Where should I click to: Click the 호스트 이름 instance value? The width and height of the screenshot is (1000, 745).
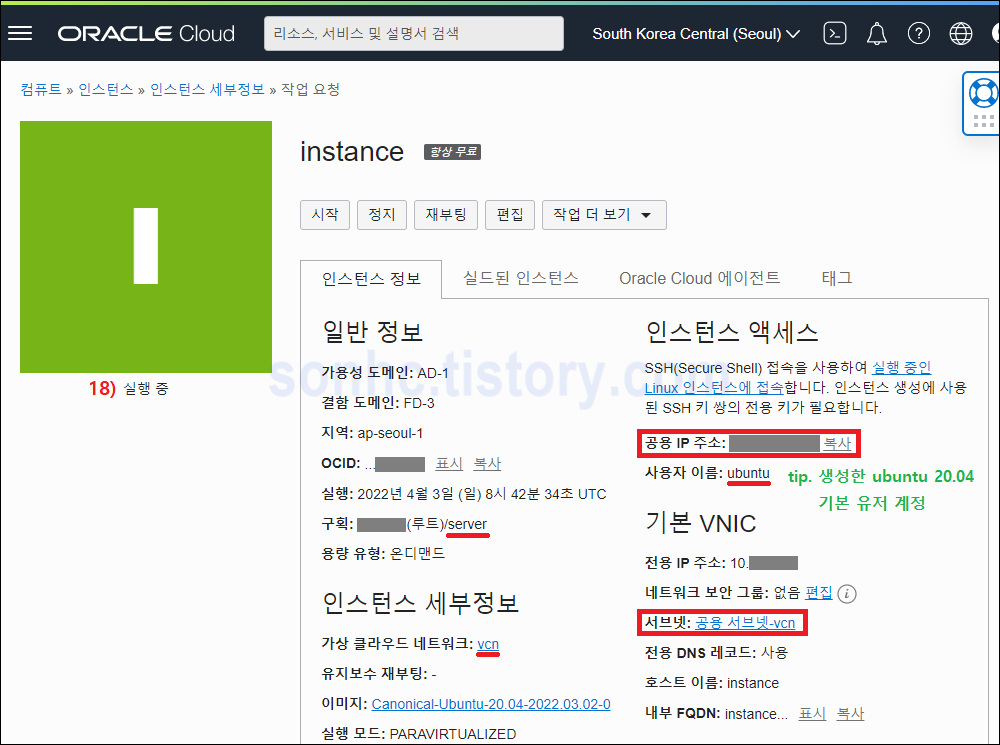click(753, 683)
